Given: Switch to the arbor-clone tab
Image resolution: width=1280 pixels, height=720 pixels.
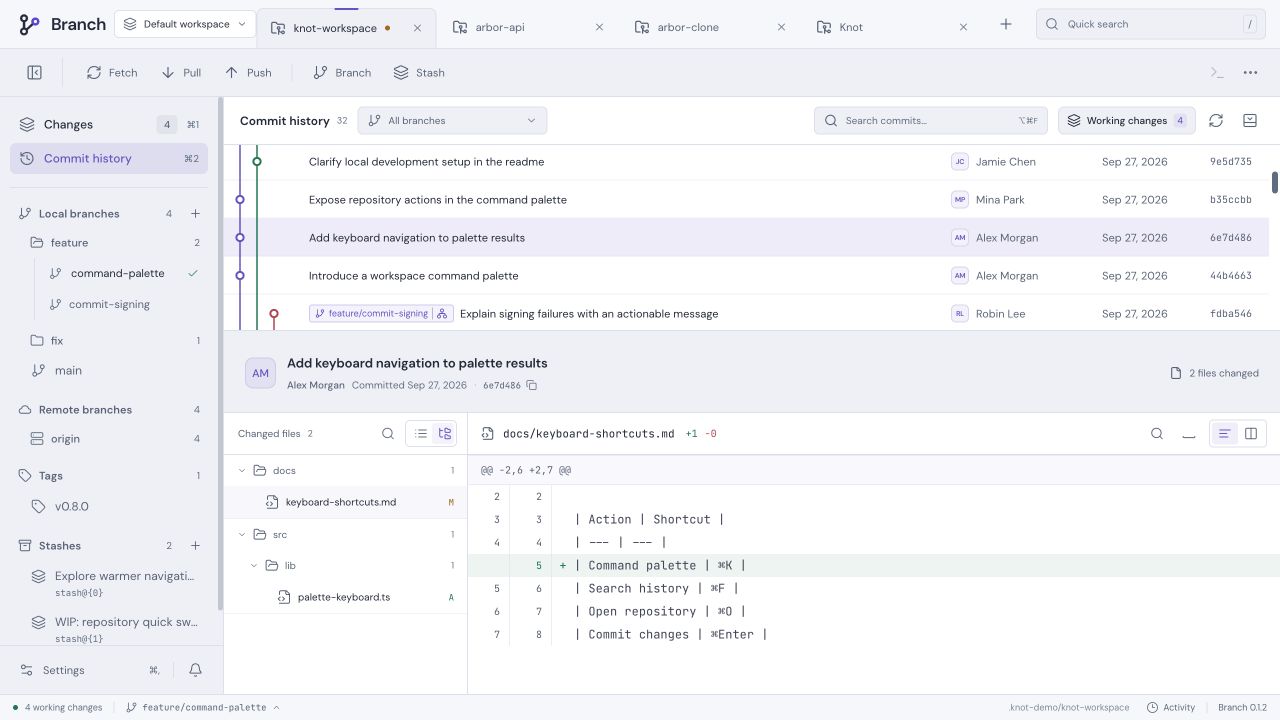Looking at the screenshot, I should pos(712,27).
